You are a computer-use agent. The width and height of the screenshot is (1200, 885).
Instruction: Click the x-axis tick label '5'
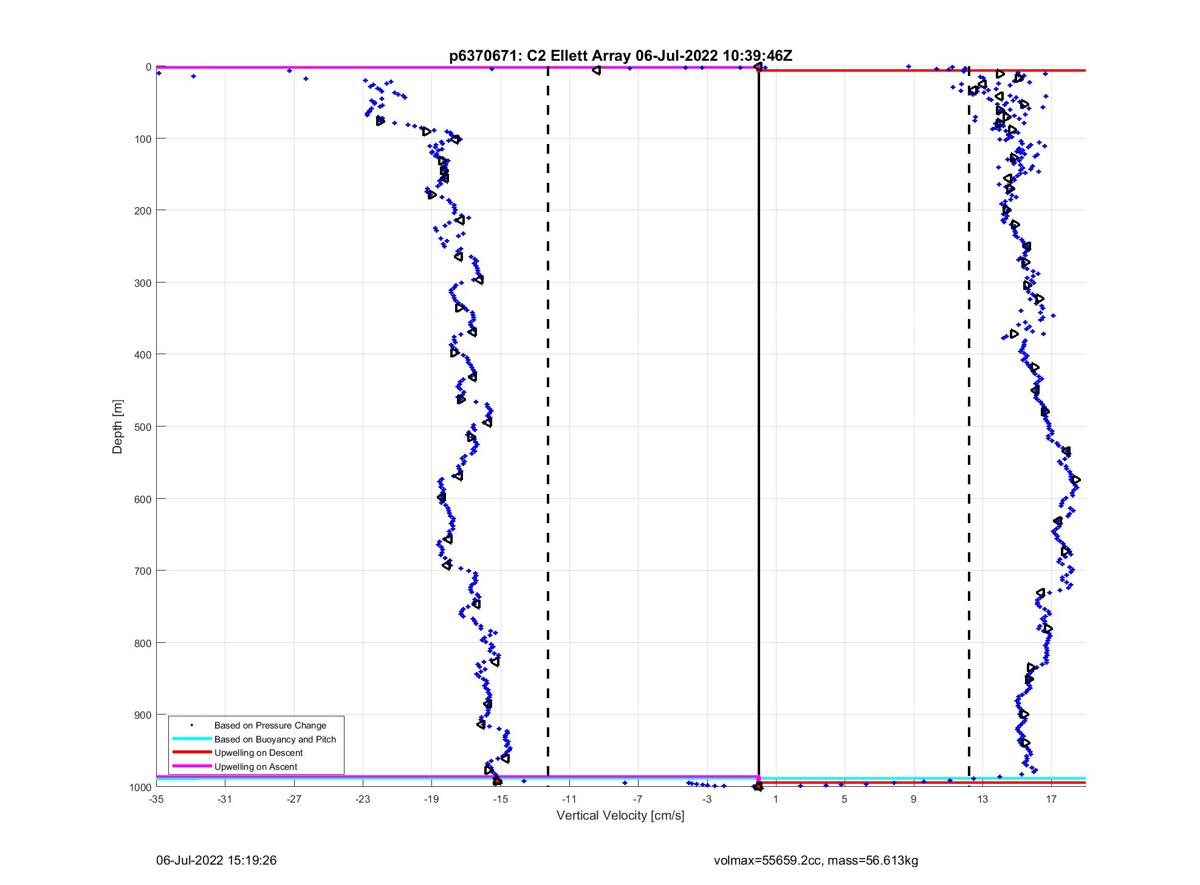pos(845,799)
